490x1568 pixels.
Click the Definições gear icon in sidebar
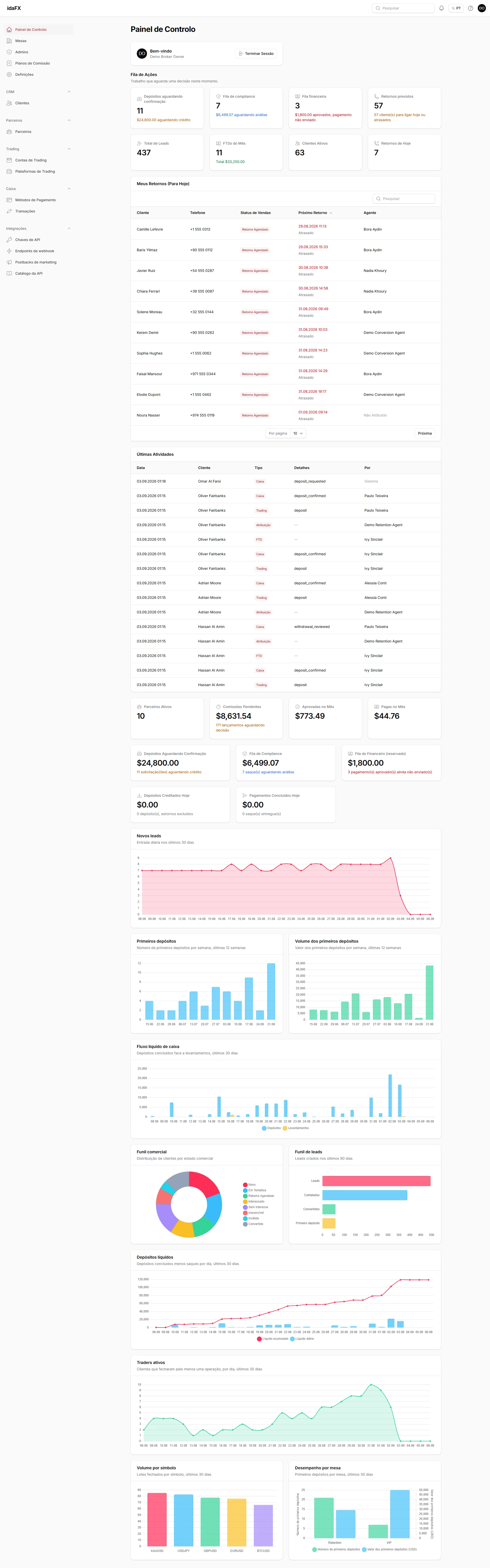pos(9,74)
